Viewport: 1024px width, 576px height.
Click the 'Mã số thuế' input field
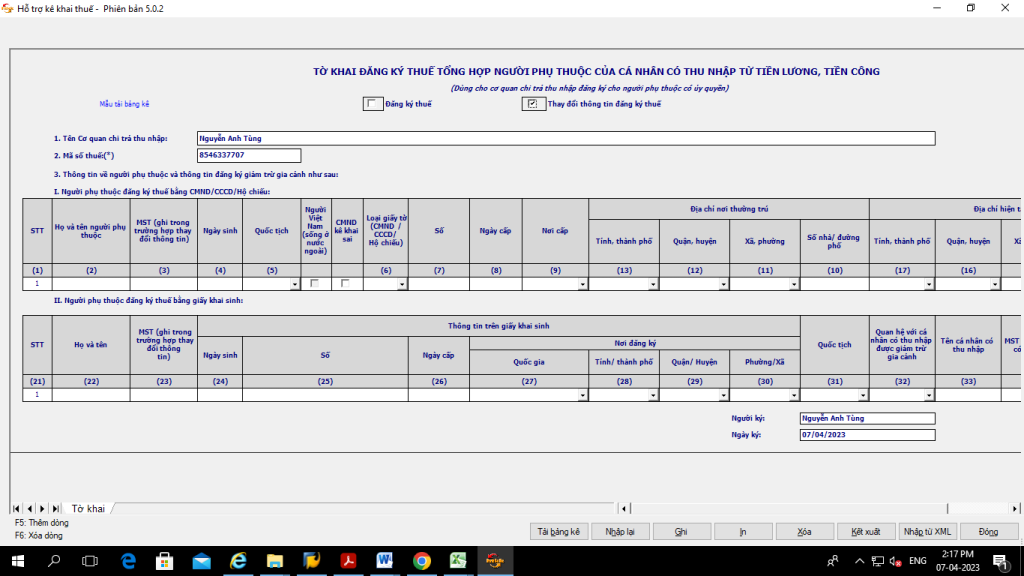tap(249, 155)
